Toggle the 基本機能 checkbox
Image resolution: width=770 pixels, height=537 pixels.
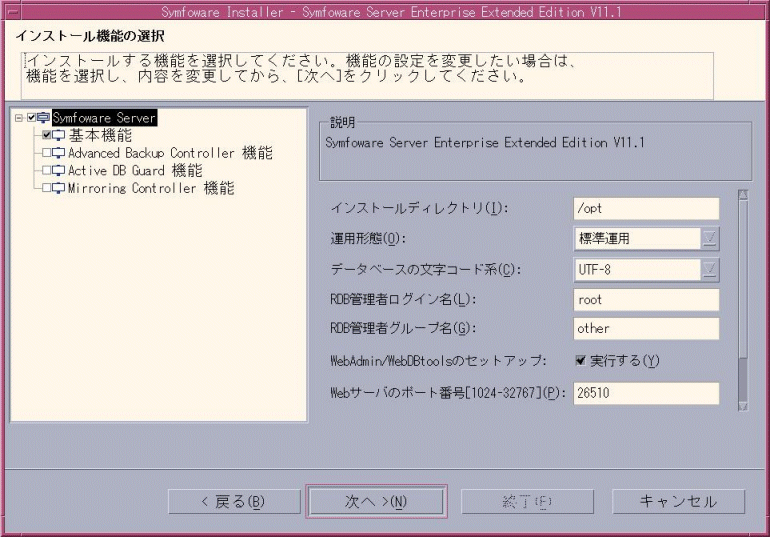[47, 135]
